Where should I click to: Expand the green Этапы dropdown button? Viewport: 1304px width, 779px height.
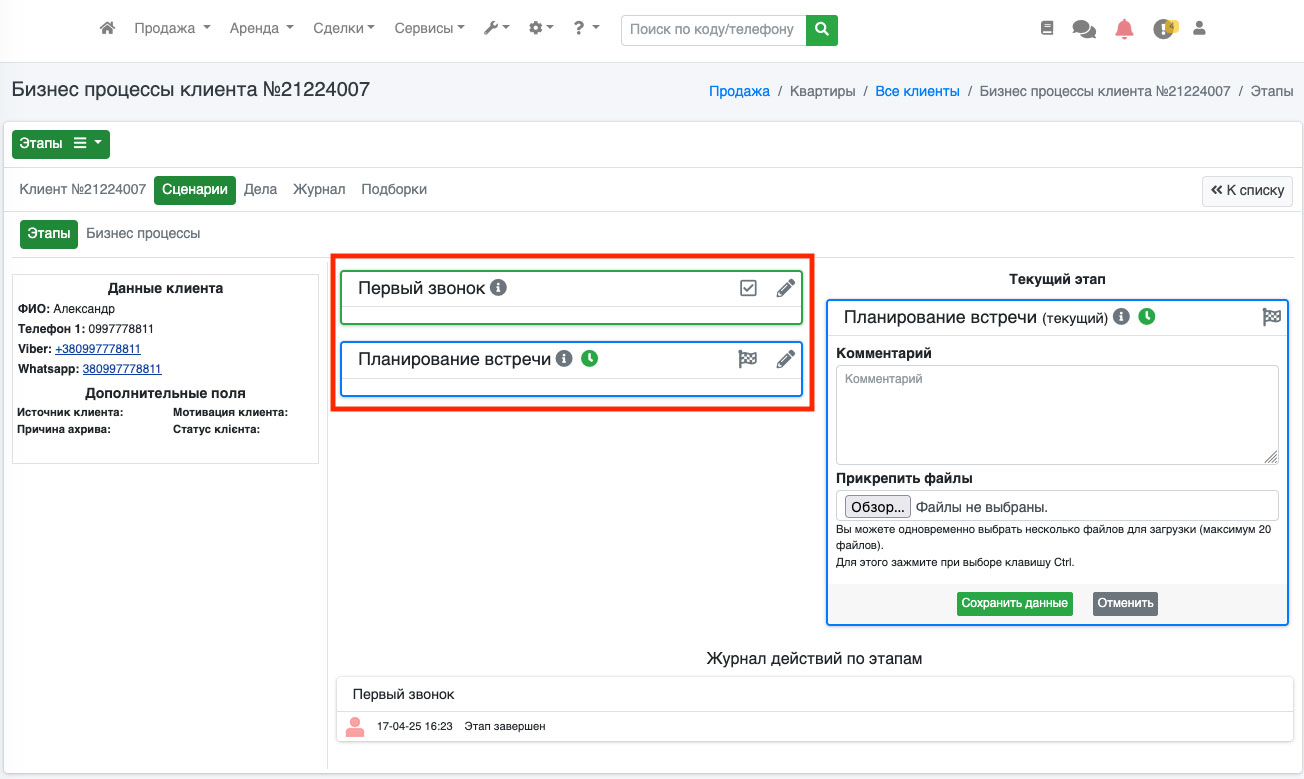click(x=61, y=144)
